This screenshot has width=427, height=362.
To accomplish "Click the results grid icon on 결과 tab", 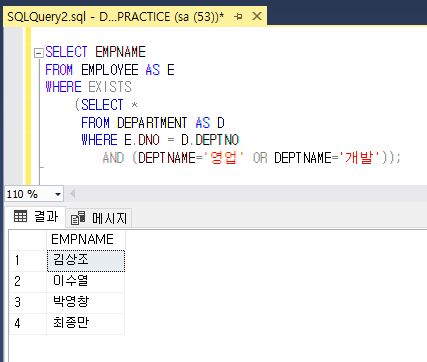I will [21, 217].
